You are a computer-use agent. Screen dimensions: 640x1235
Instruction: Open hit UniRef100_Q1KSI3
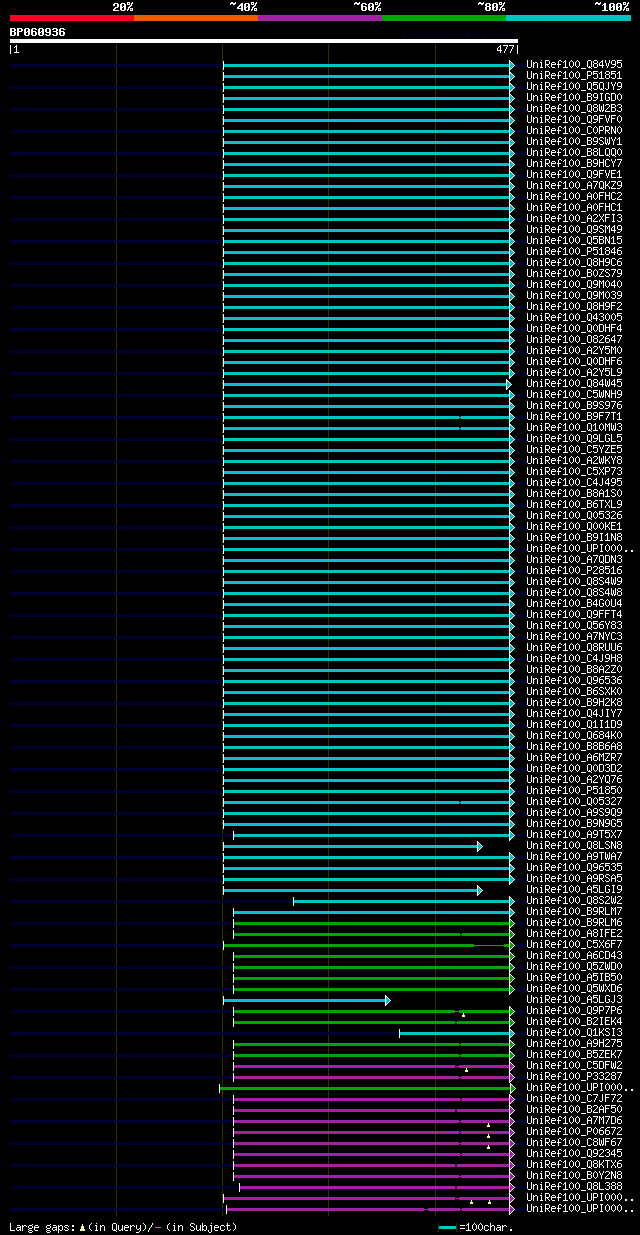(x=574, y=1032)
